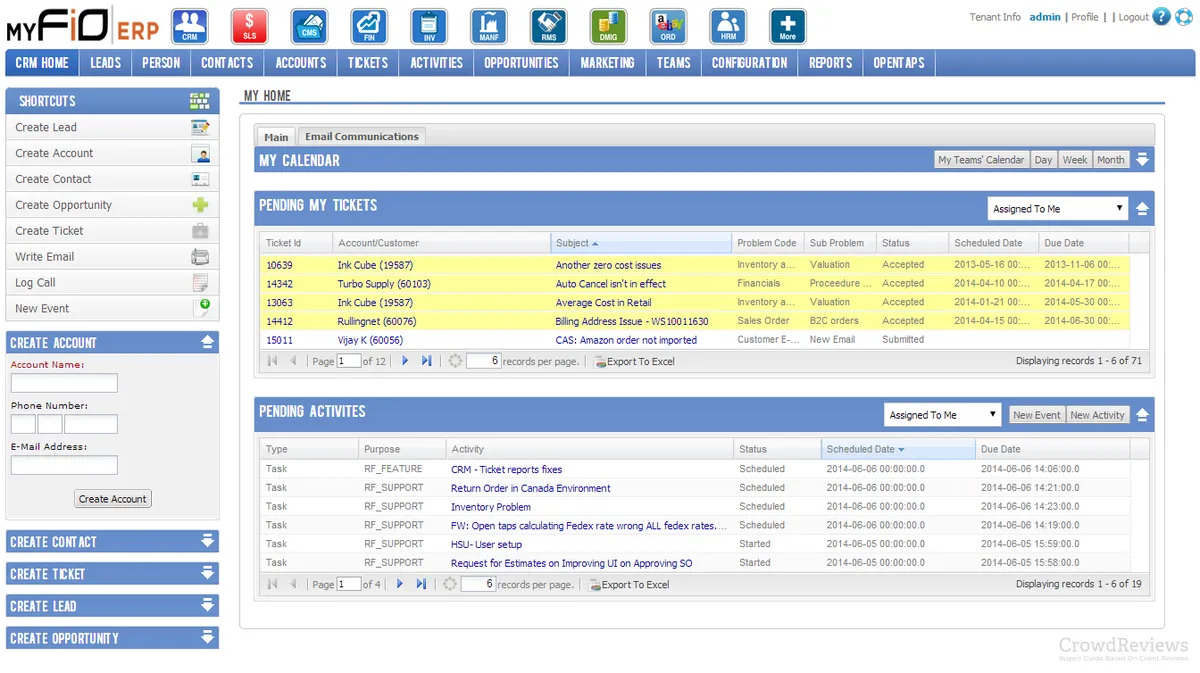Image resolution: width=1200 pixels, height=673 pixels.
Task: Open Assigned To Me dropdown in Pending Tickets
Action: [1058, 209]
